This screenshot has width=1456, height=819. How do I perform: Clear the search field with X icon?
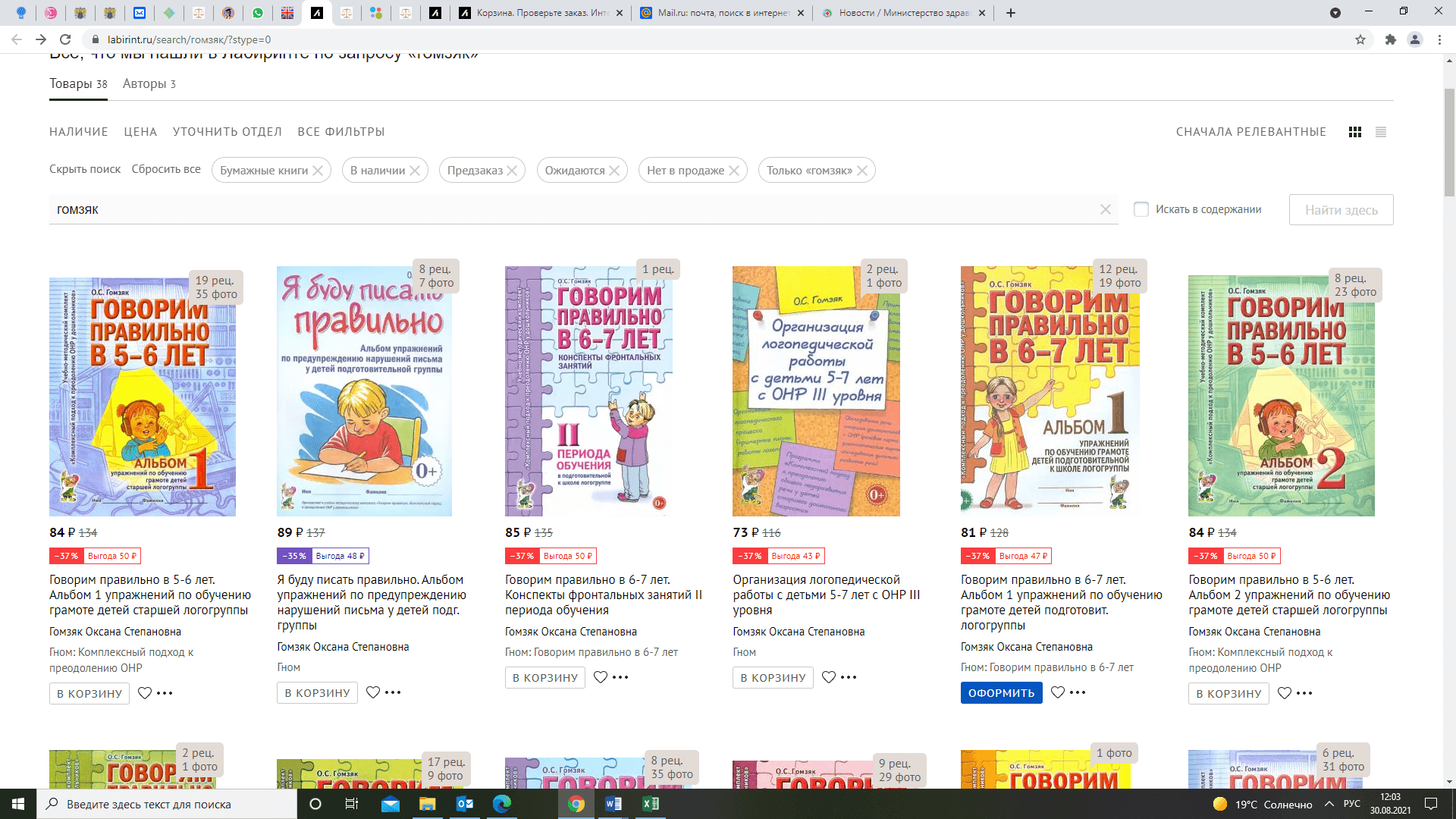pyautogui.click(x=1106, y=209)
